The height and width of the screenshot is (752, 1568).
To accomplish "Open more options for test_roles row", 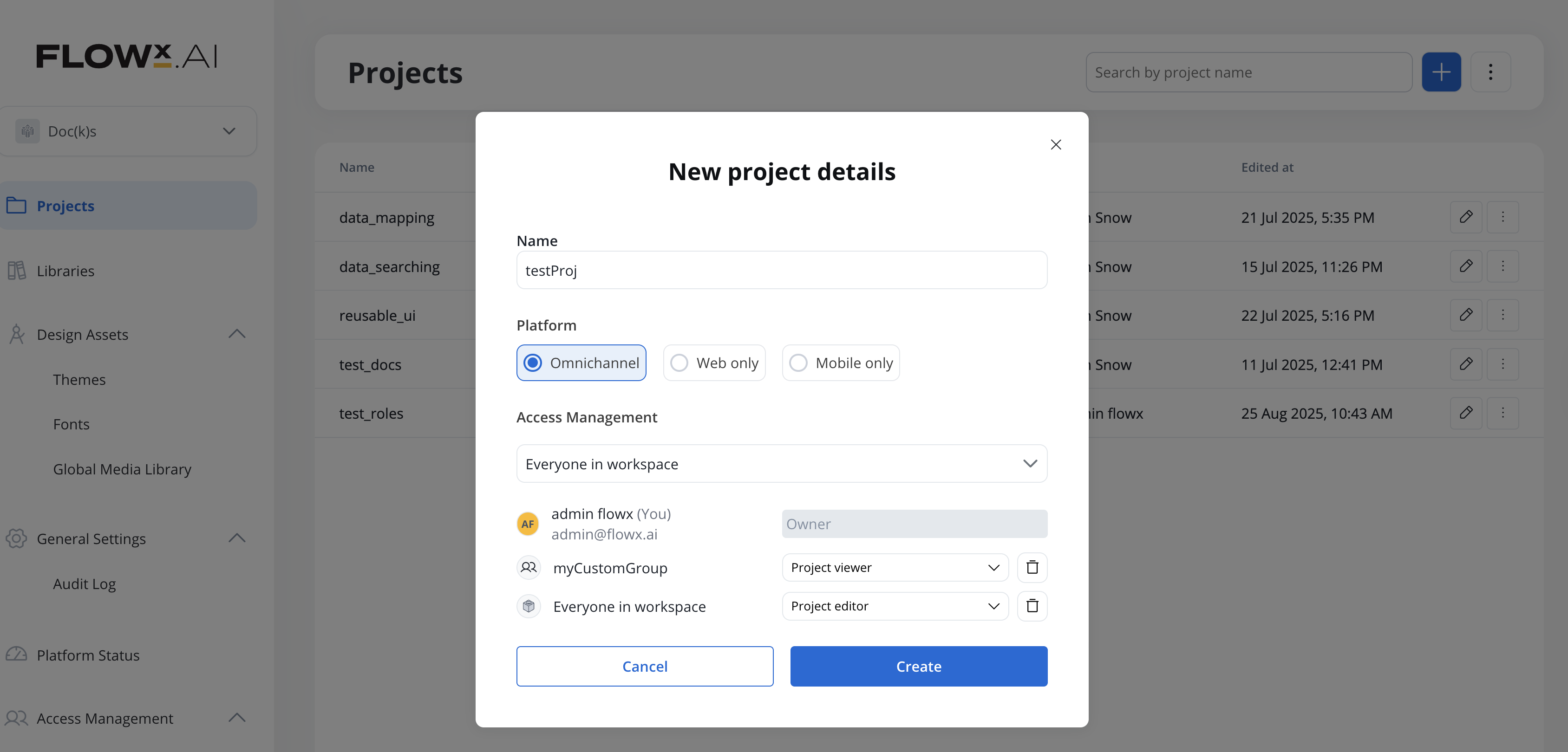I will (1502, 413).
